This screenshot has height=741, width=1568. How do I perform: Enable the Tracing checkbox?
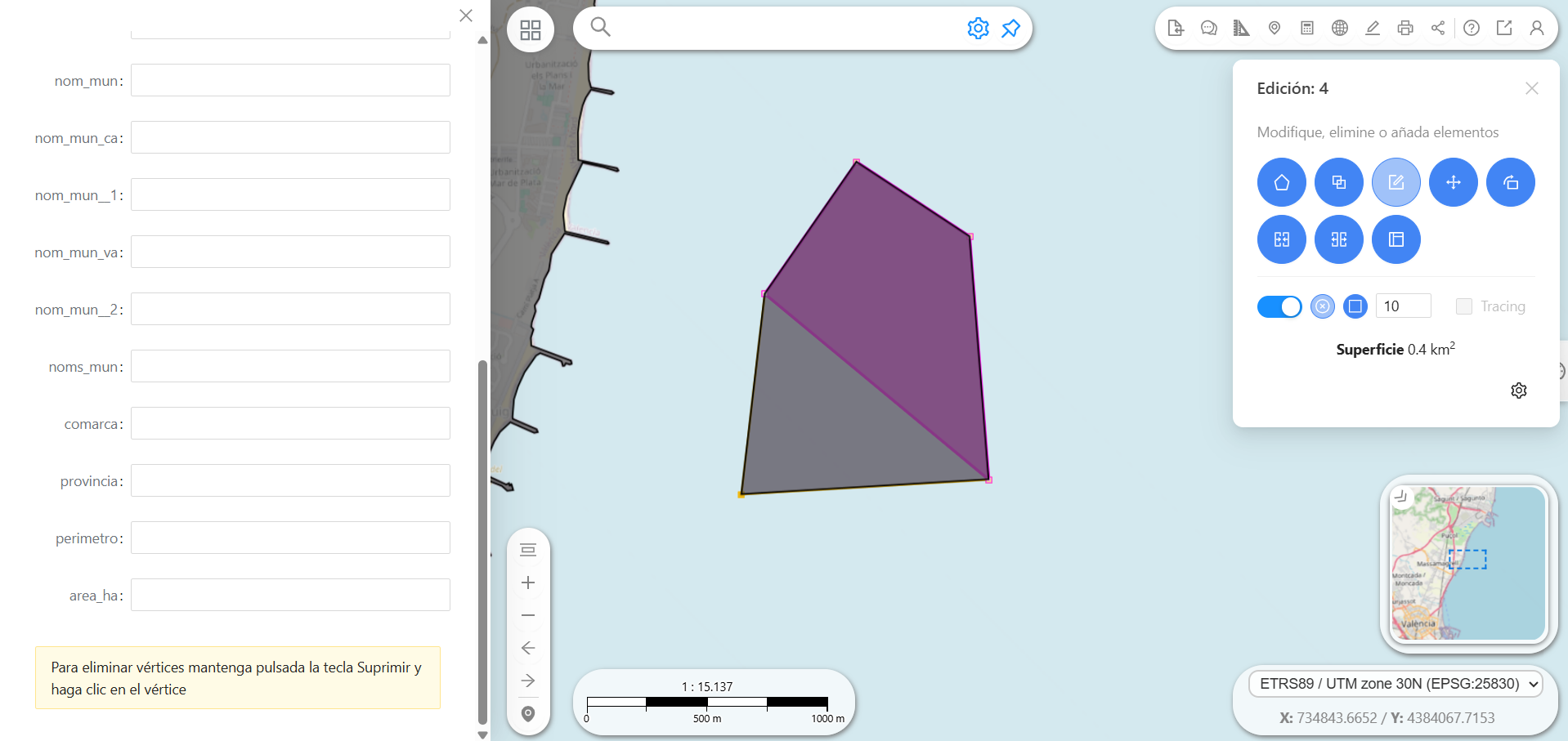click(x=1463, y=306)
